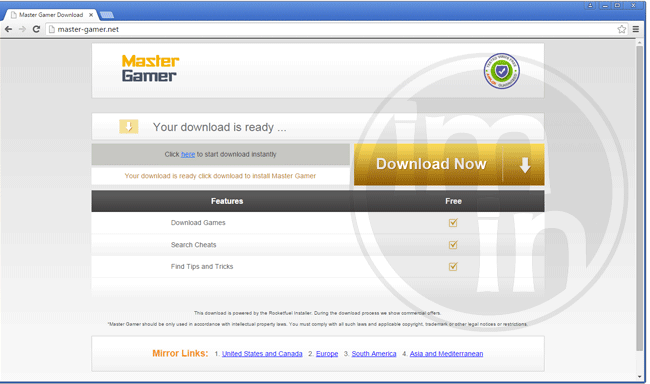Viewport: 650px width, 384px height.
Task: Click the yellow download arrow icon beside 'Your download is ready'
Action: 129,126
